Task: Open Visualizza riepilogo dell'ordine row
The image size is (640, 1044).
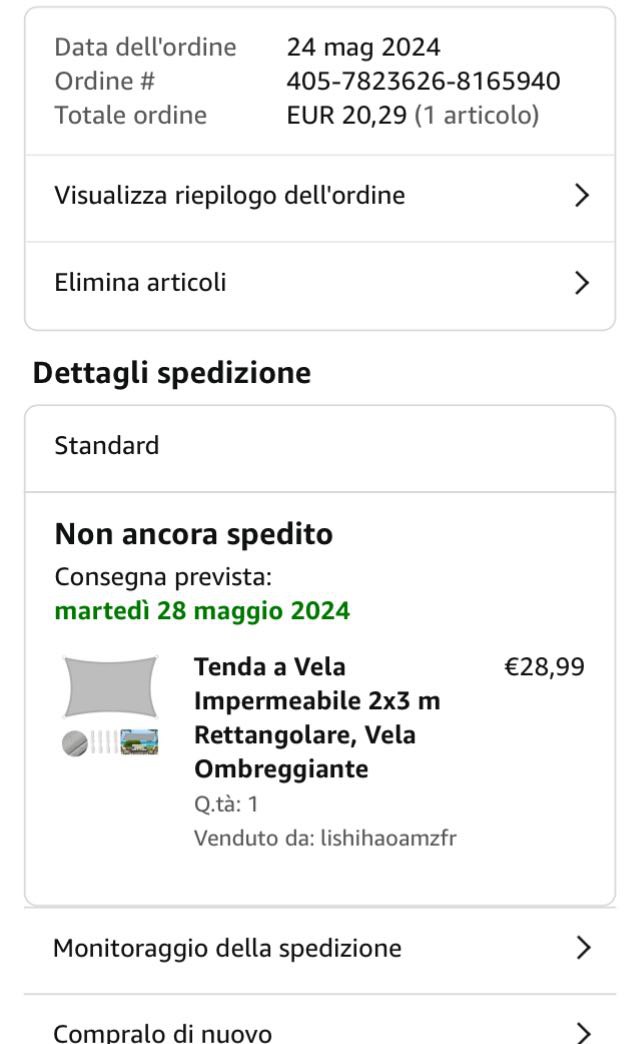Action: [230, 196]
